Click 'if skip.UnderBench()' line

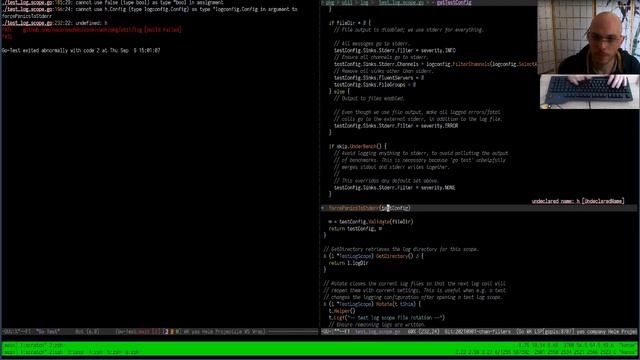coord(358,146)
